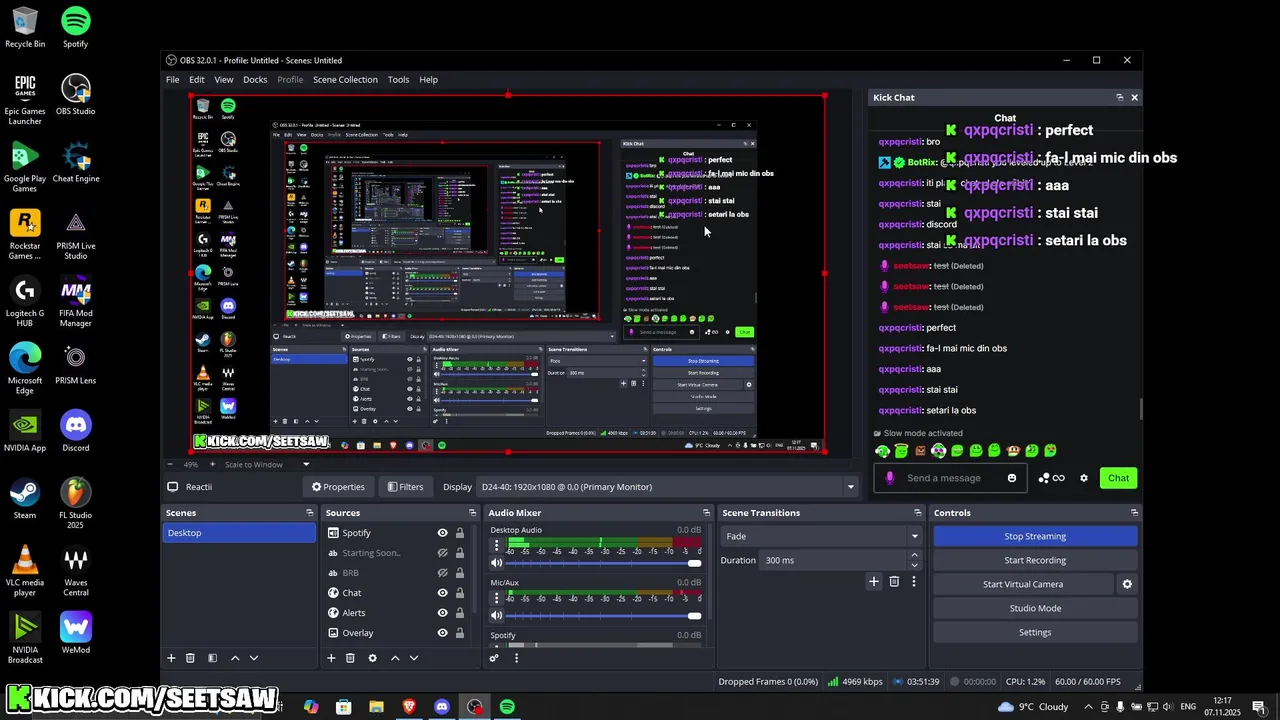1280x720 pixels.
Task: Open Scene Collection menu
Action: pyautogui.click(x=345, y=80)
